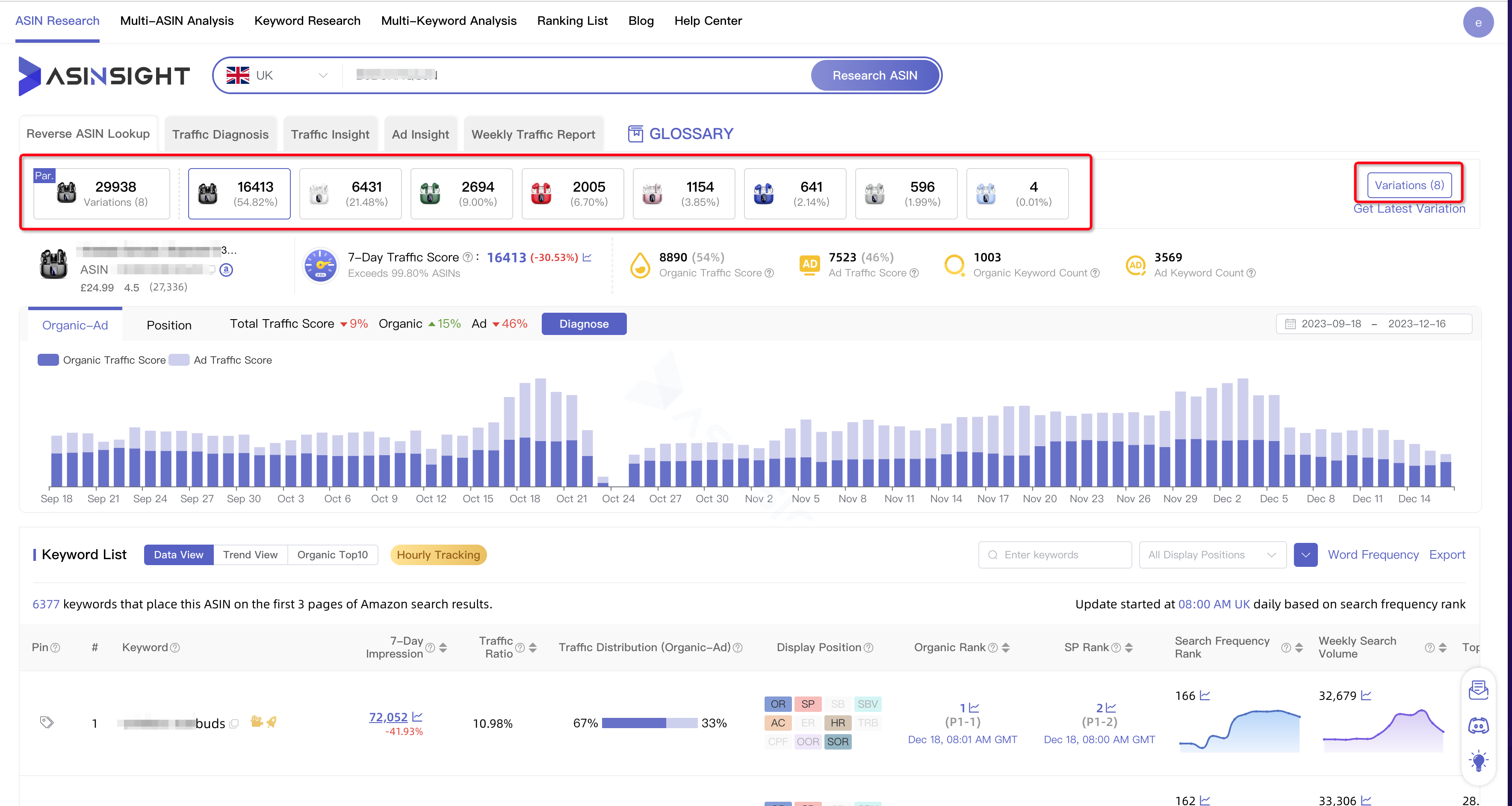Open Amazon link icon beside ASIN
1512x806 pixels.
pyautogui.click(x=226, y=270)
